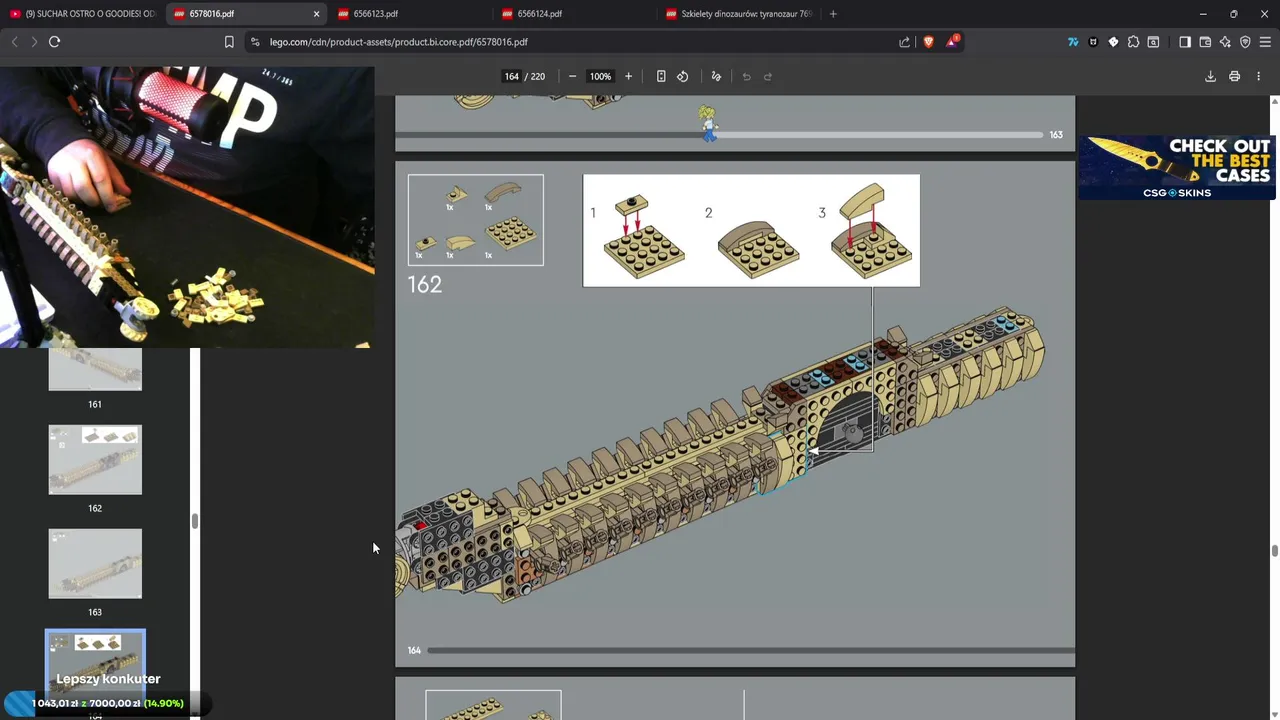1280x720 pixels.
Task: Open the page 163 thumbnail
Action: pos(95,564)
